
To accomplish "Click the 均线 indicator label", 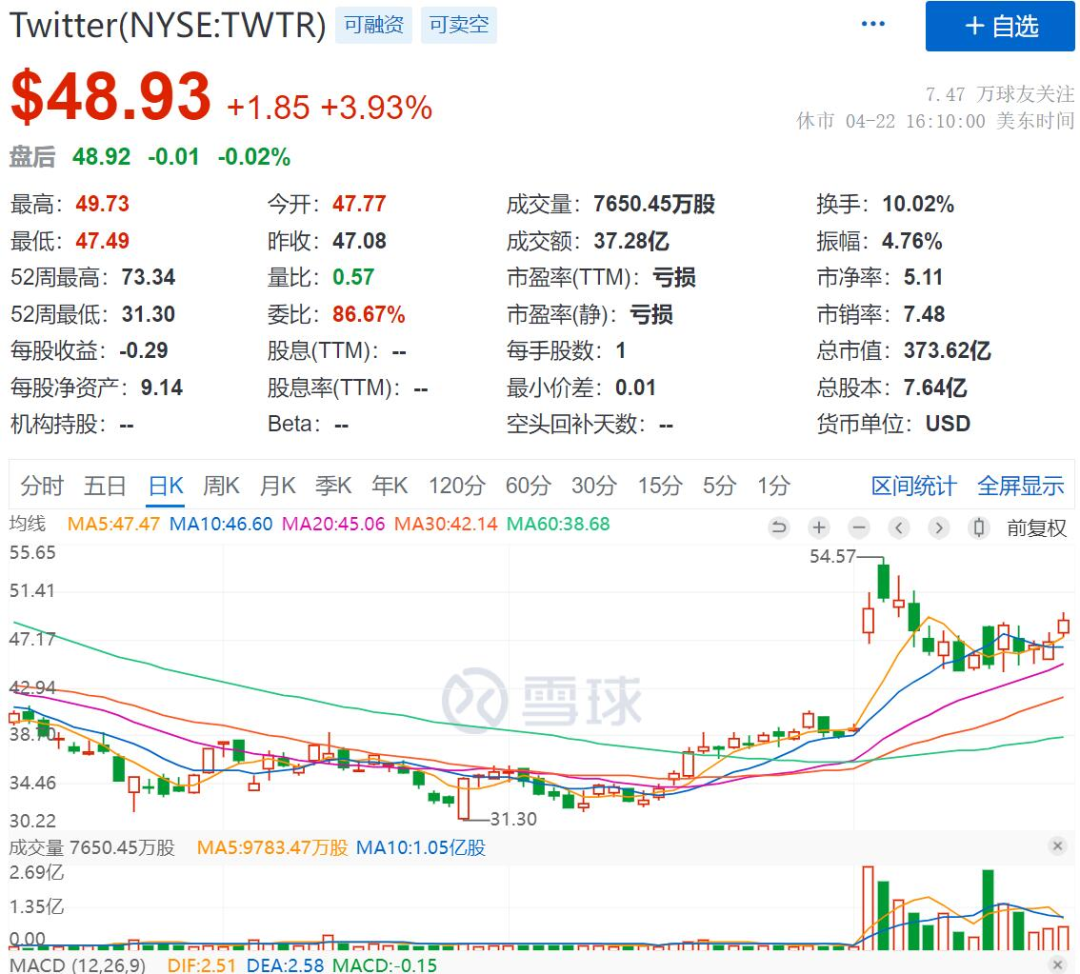I will pyautogui.click(x=28, y=524).
